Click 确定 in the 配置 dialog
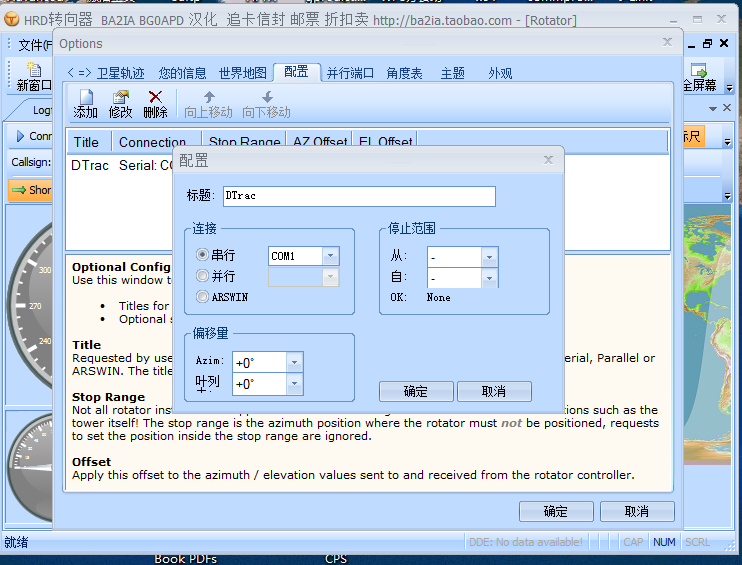This screenshot has width=742, height=565. click(415, 391)
